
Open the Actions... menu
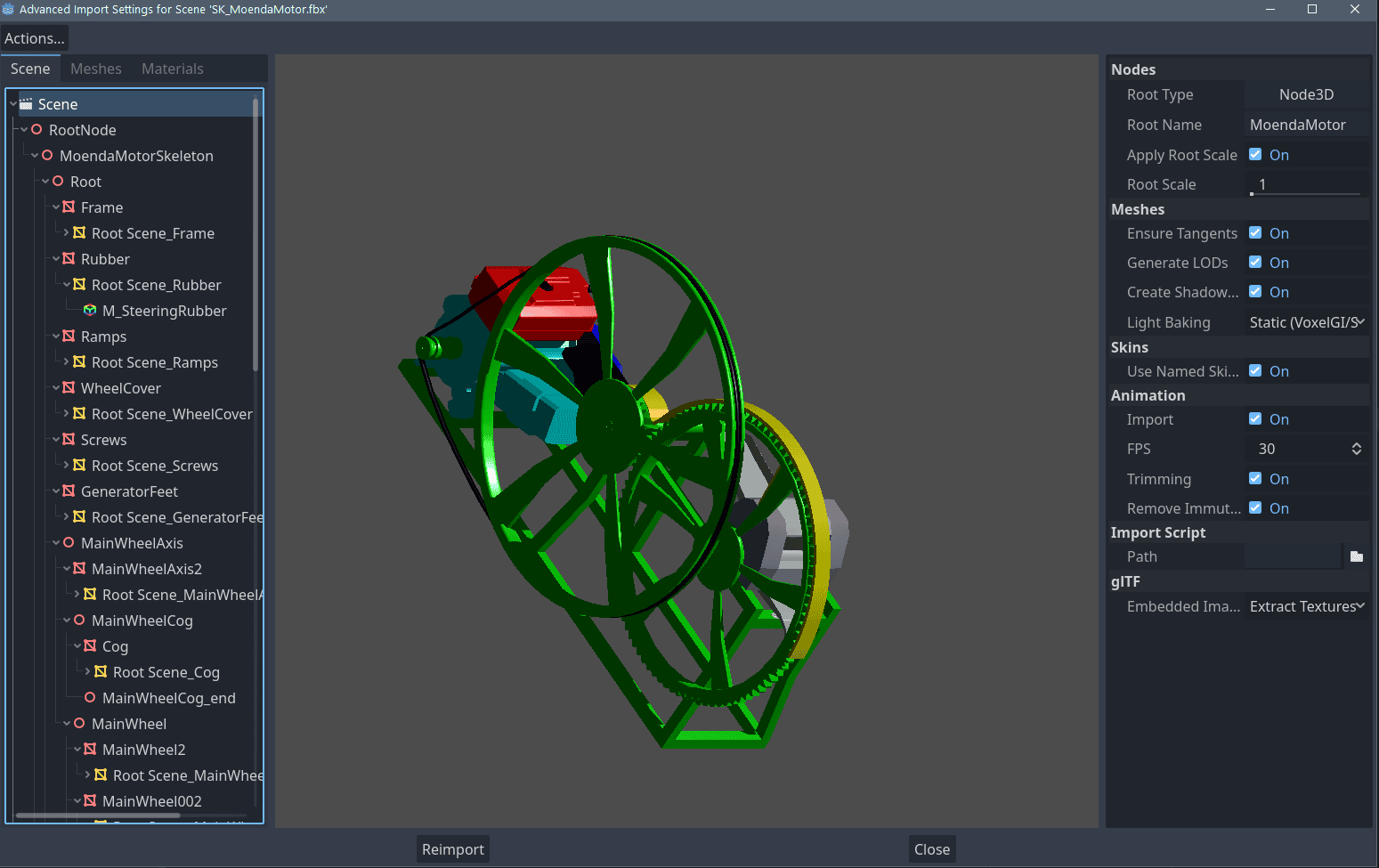(35, 38)
